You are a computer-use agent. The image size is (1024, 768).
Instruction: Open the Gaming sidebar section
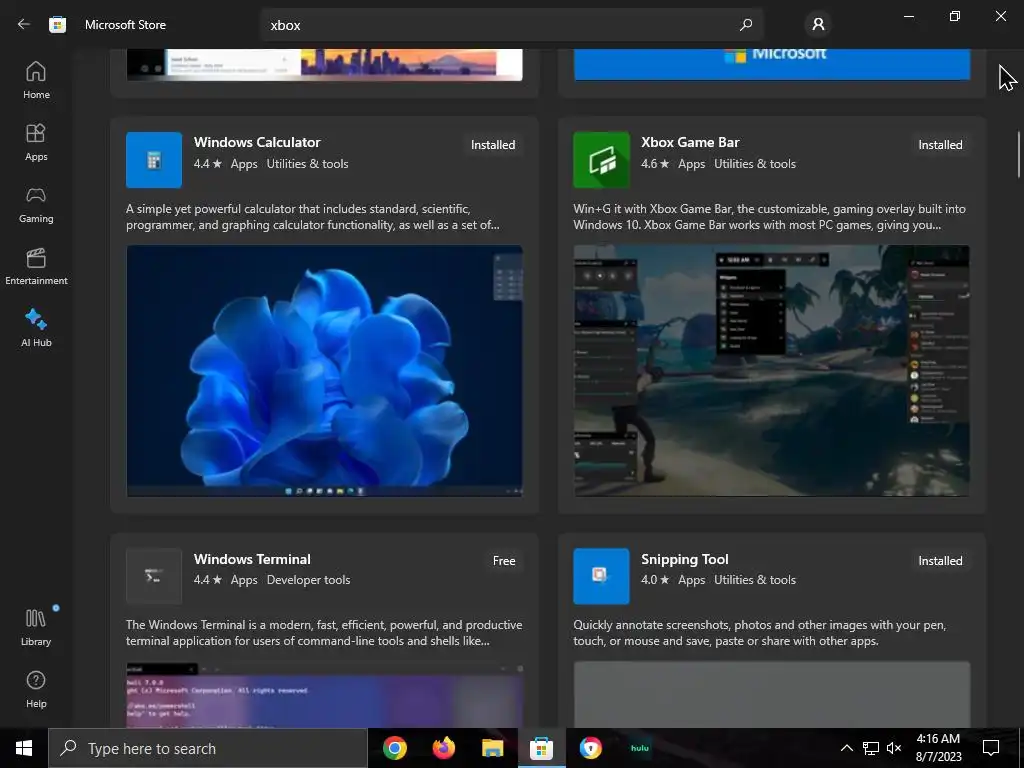[x=36, y=204]
